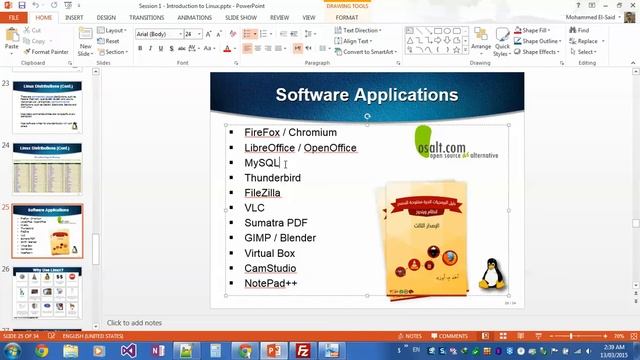Click to add notes field
Image resolution: width=640 pixels, height=360 pixels.
click(x=134, y=323)
